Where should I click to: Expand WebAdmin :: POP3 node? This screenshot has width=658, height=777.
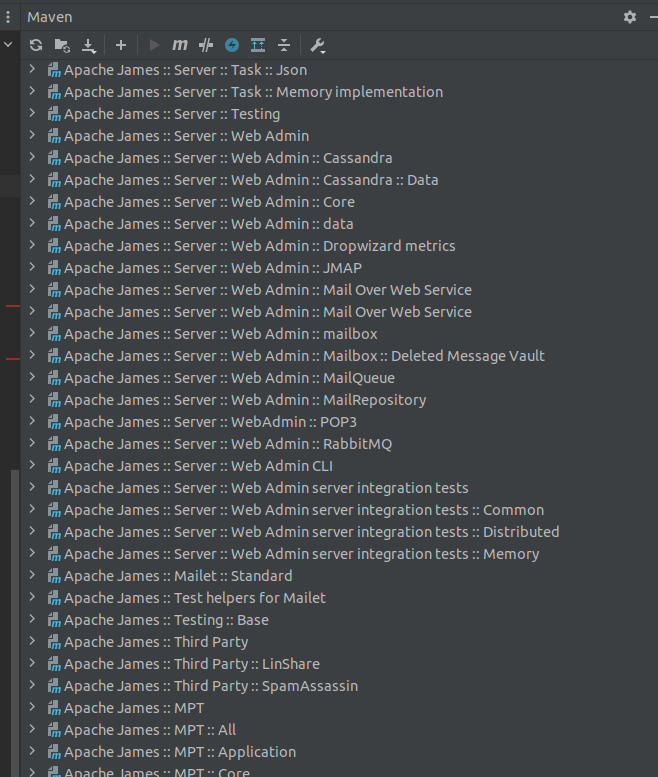point(32,421)
